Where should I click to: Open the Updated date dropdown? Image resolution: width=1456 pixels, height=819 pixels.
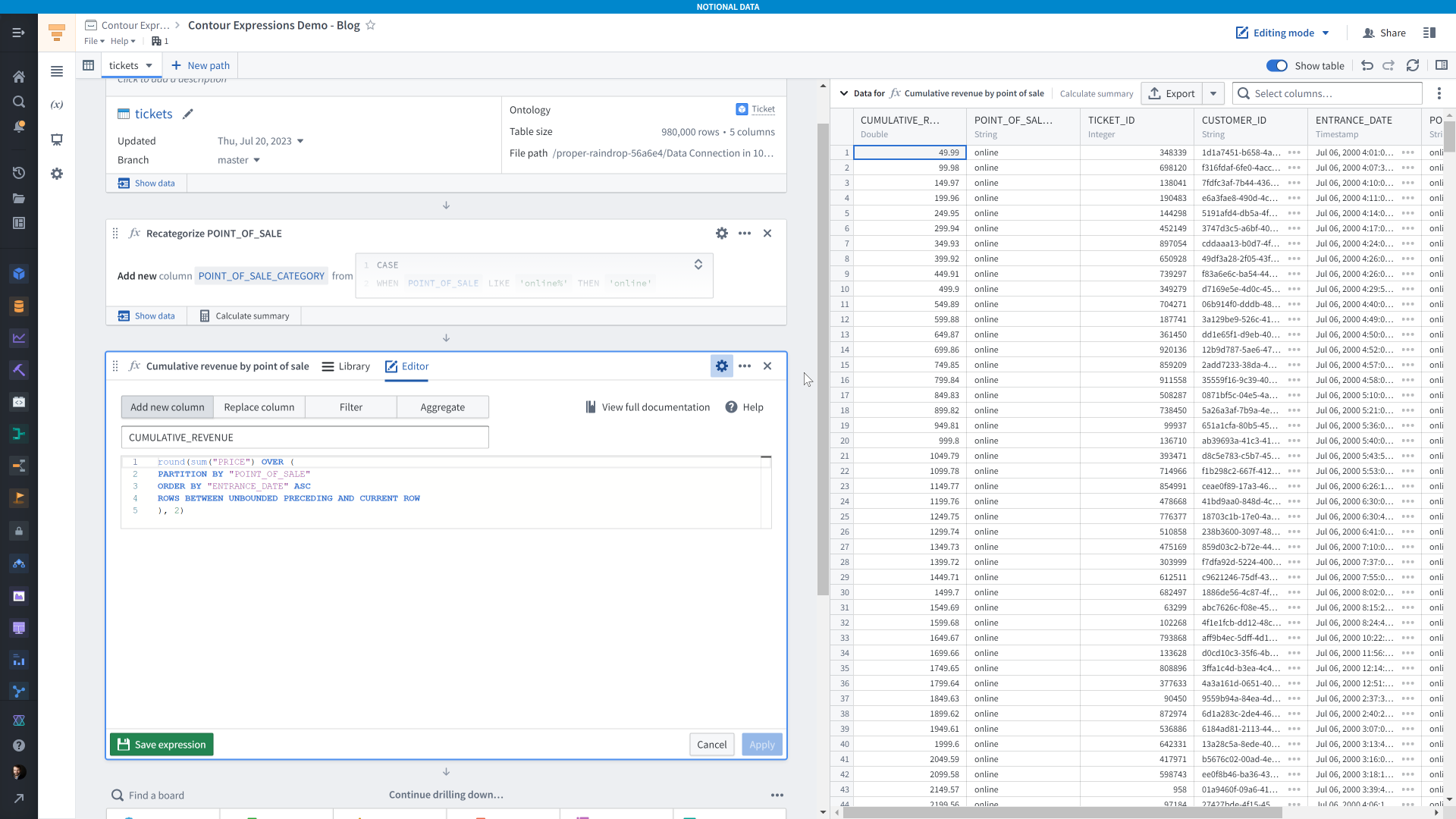300,141
